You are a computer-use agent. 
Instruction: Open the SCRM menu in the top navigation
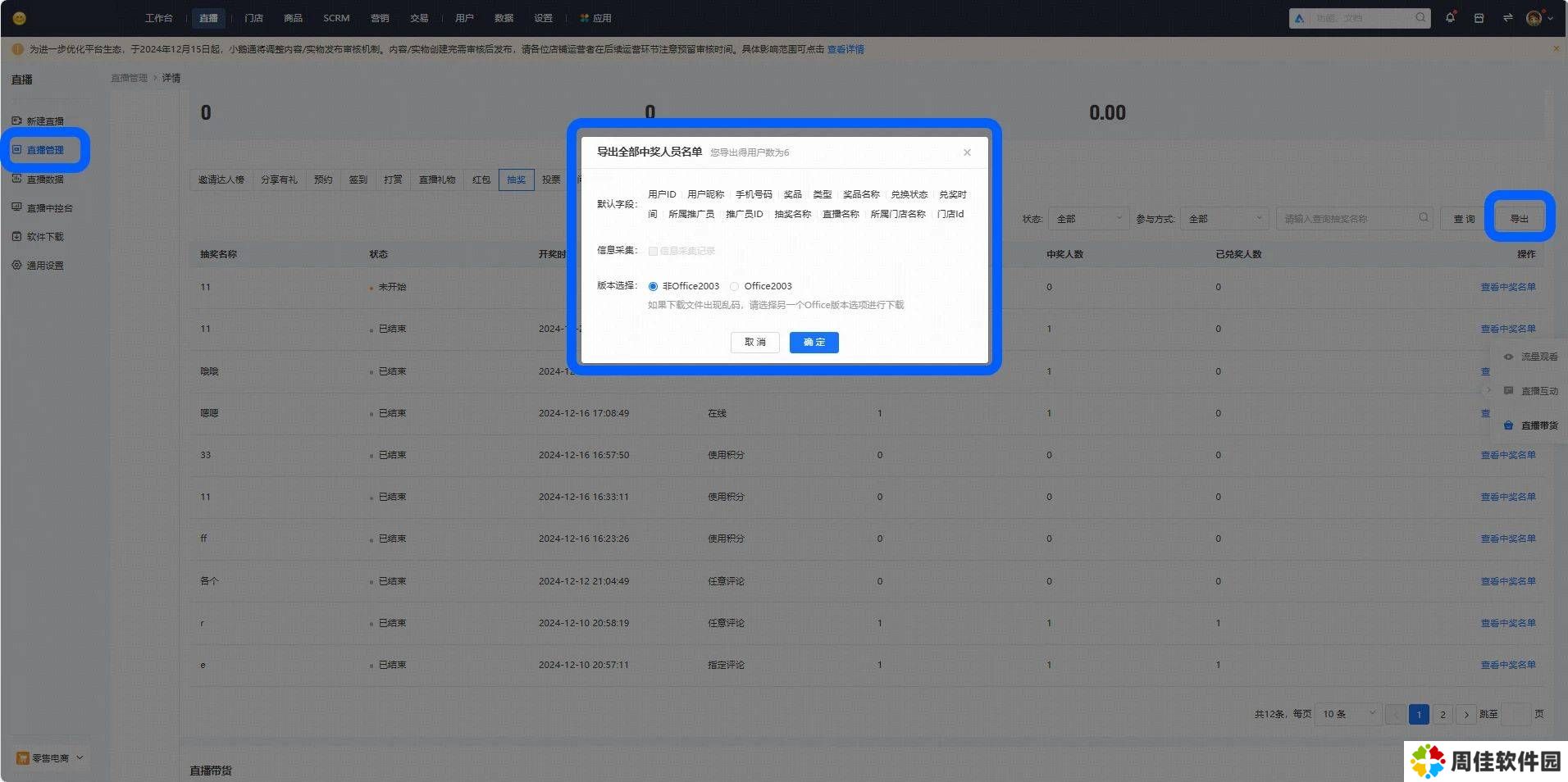[336, 18]
